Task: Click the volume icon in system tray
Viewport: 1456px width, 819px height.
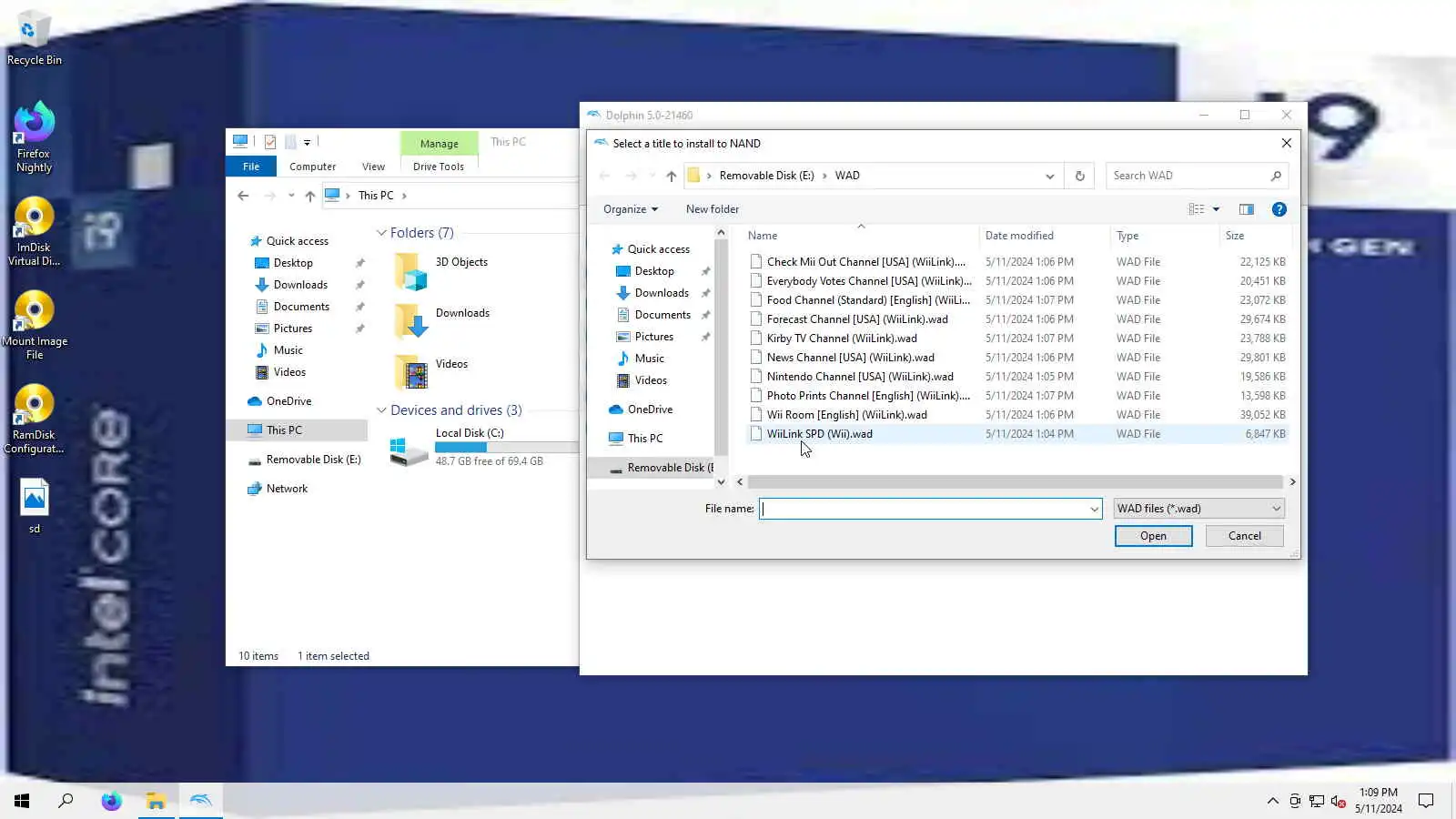Action: [x=1338, y=801]
